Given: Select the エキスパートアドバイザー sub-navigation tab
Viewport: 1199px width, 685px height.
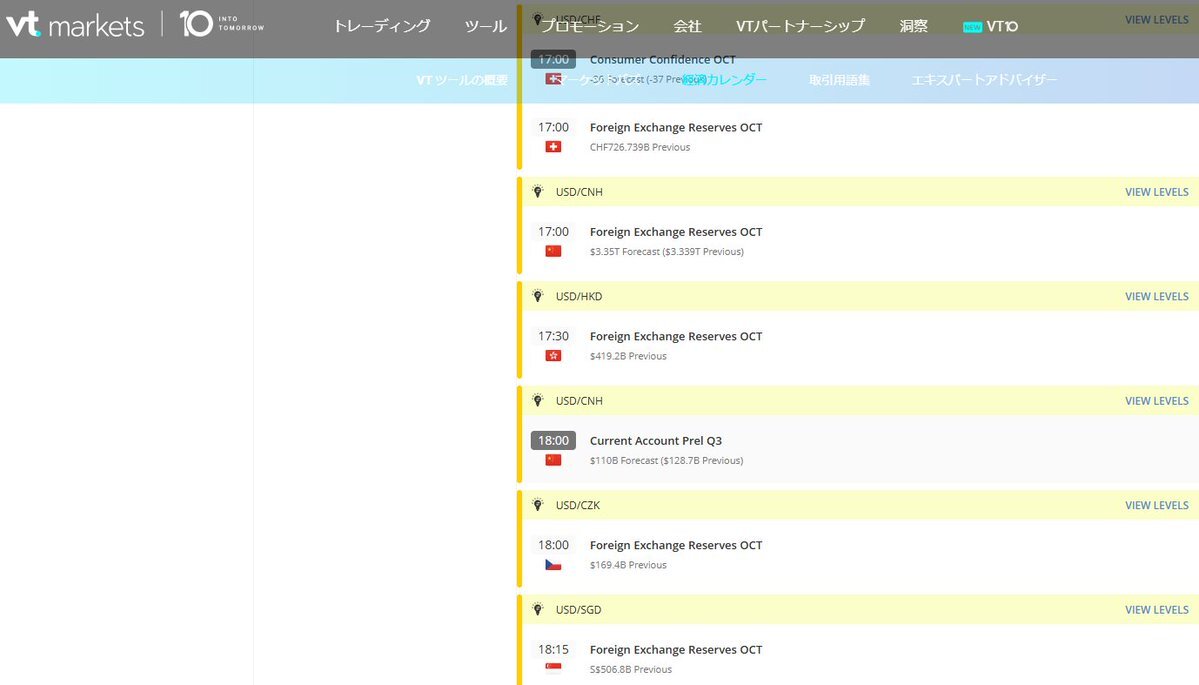Looking at the screenshot, I should tap(984, 80).
